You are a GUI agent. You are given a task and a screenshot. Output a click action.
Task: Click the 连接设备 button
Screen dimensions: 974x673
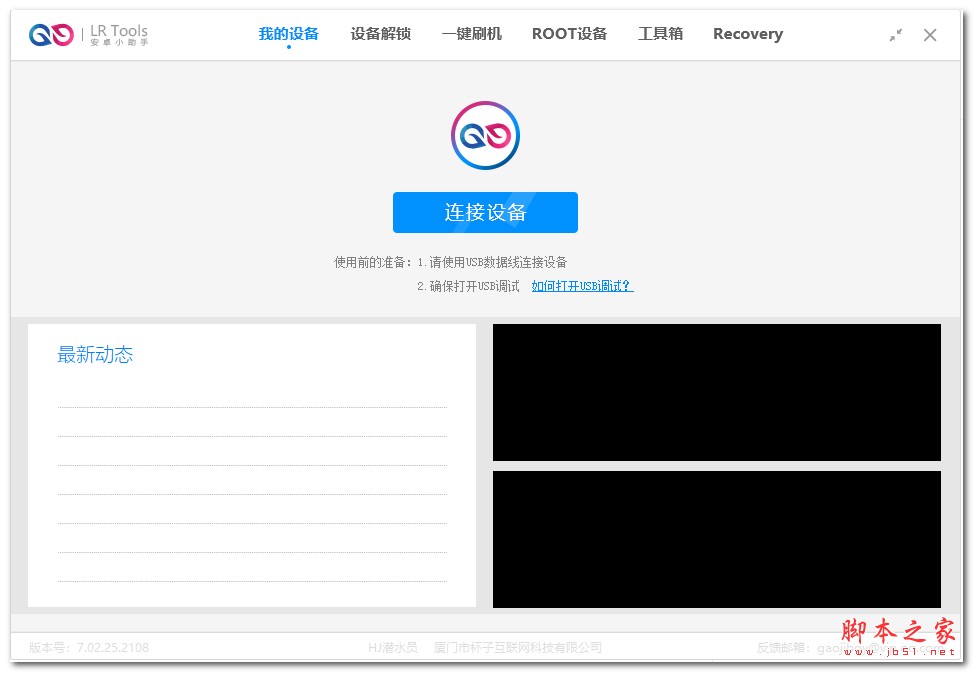click(485, 213)
